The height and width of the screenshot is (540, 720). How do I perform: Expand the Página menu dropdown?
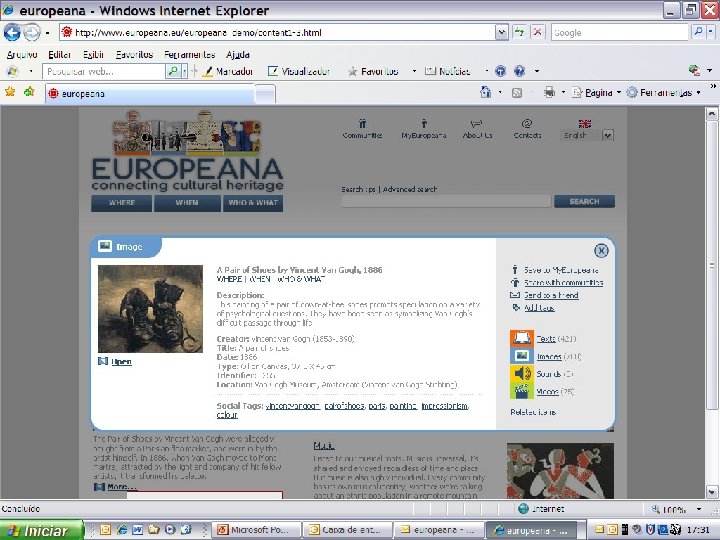(618, 93)
